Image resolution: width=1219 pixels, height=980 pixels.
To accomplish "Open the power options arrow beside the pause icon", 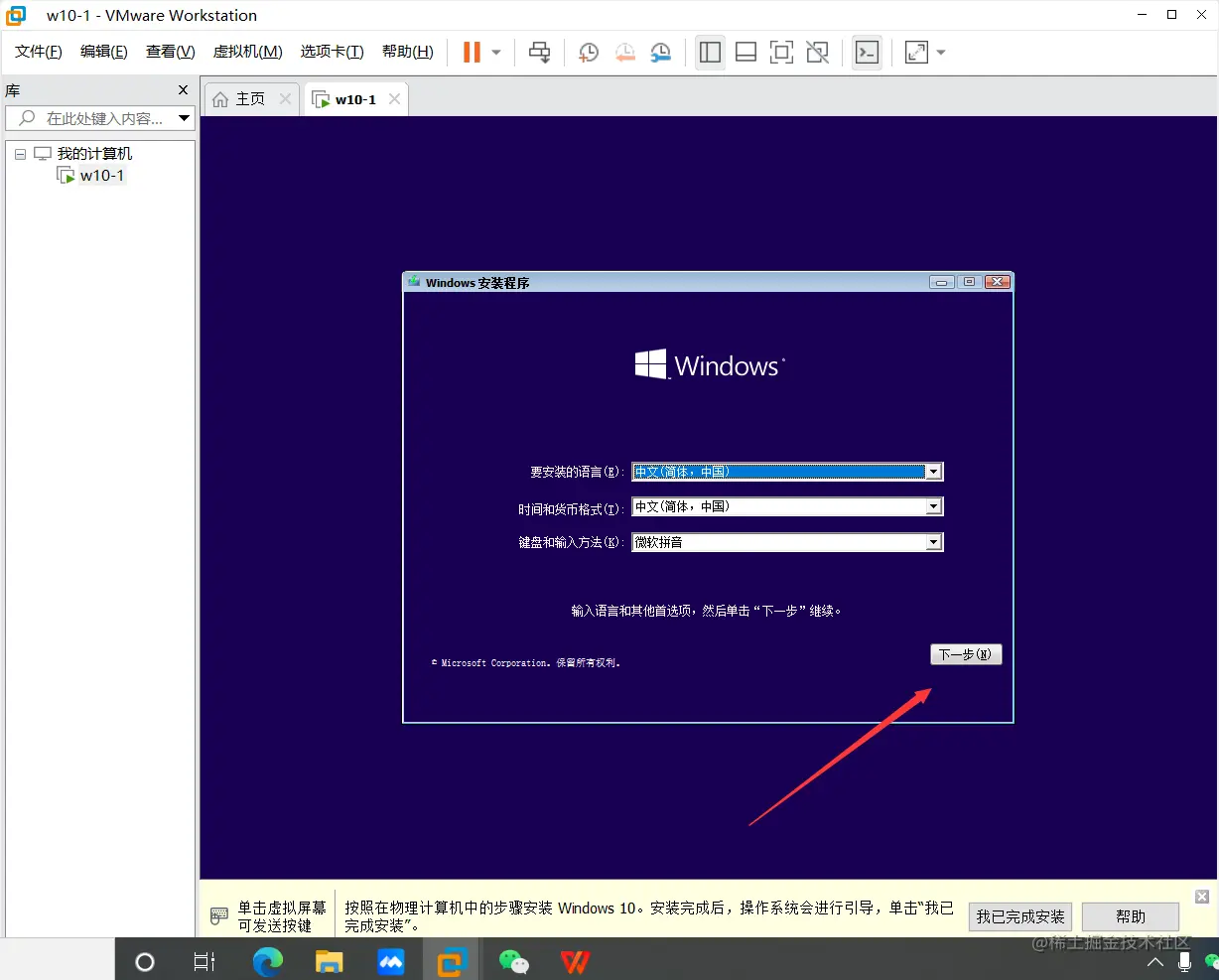I will [496, 53].
